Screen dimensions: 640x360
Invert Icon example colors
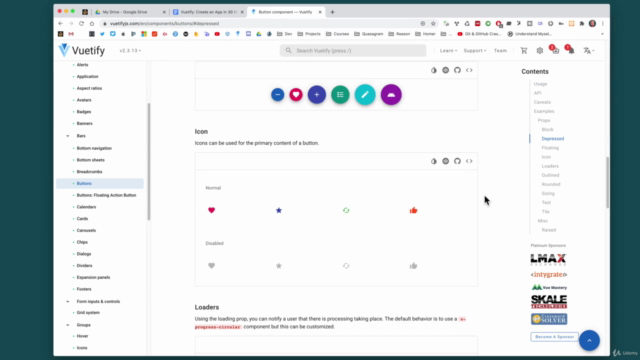433,161
